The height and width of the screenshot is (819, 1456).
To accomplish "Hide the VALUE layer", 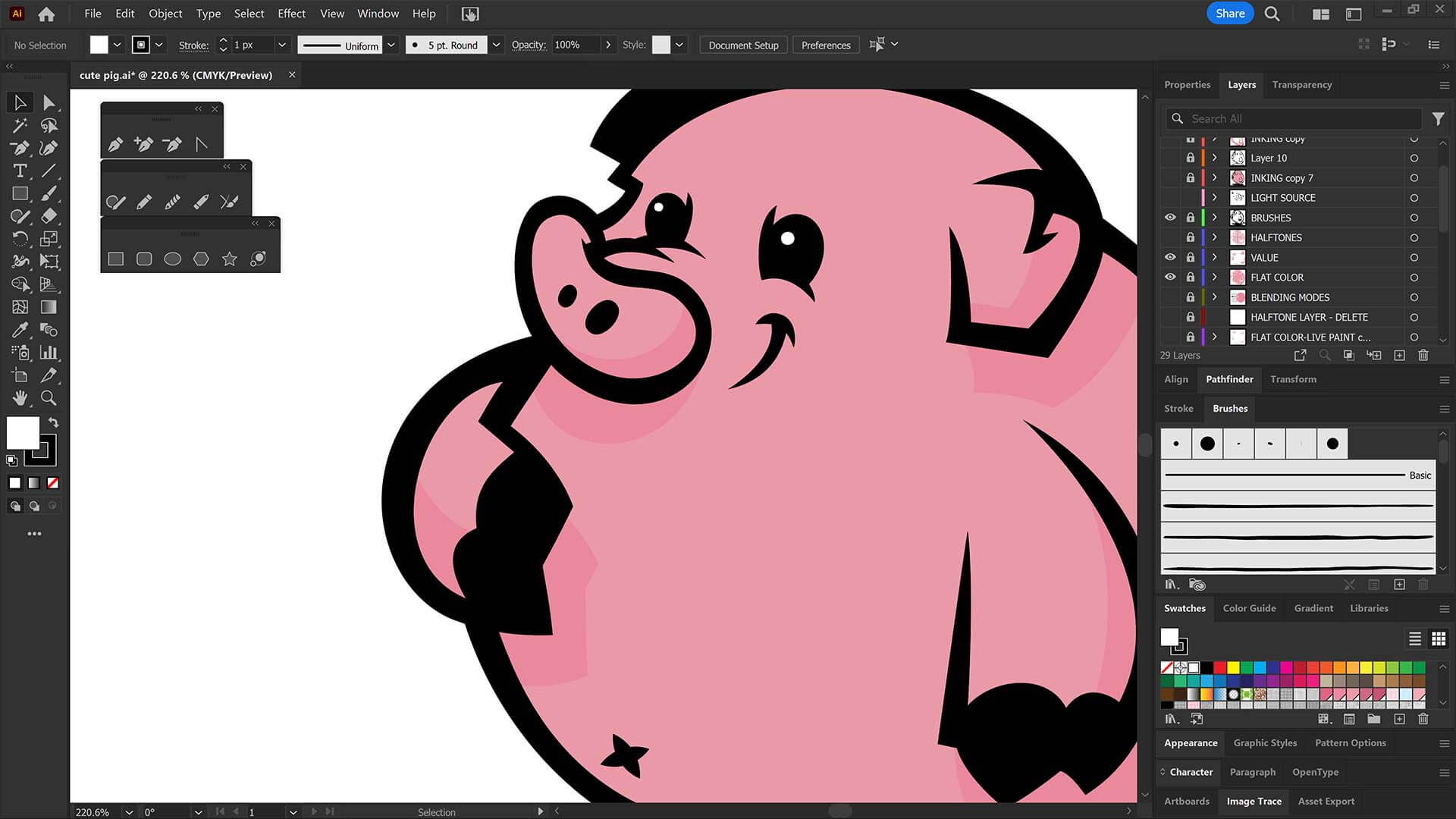I will 1170,257.
